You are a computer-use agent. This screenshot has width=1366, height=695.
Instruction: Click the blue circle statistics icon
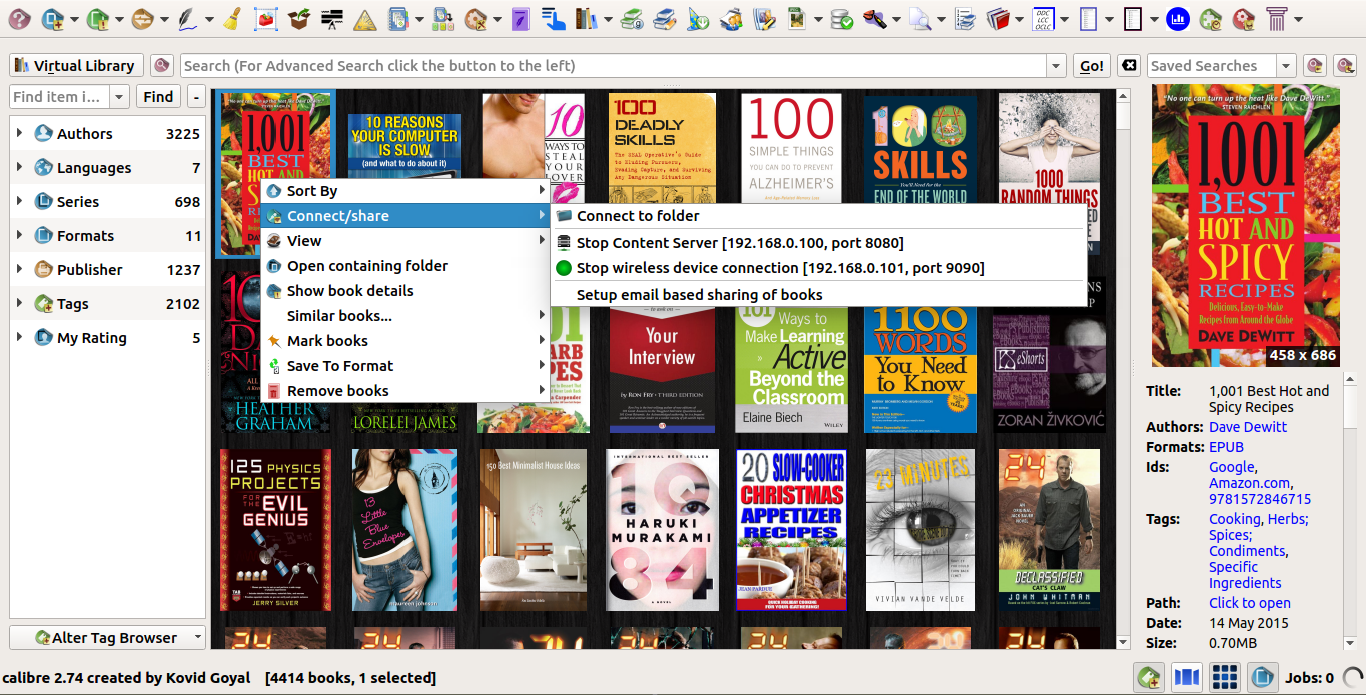[1177, 18]
